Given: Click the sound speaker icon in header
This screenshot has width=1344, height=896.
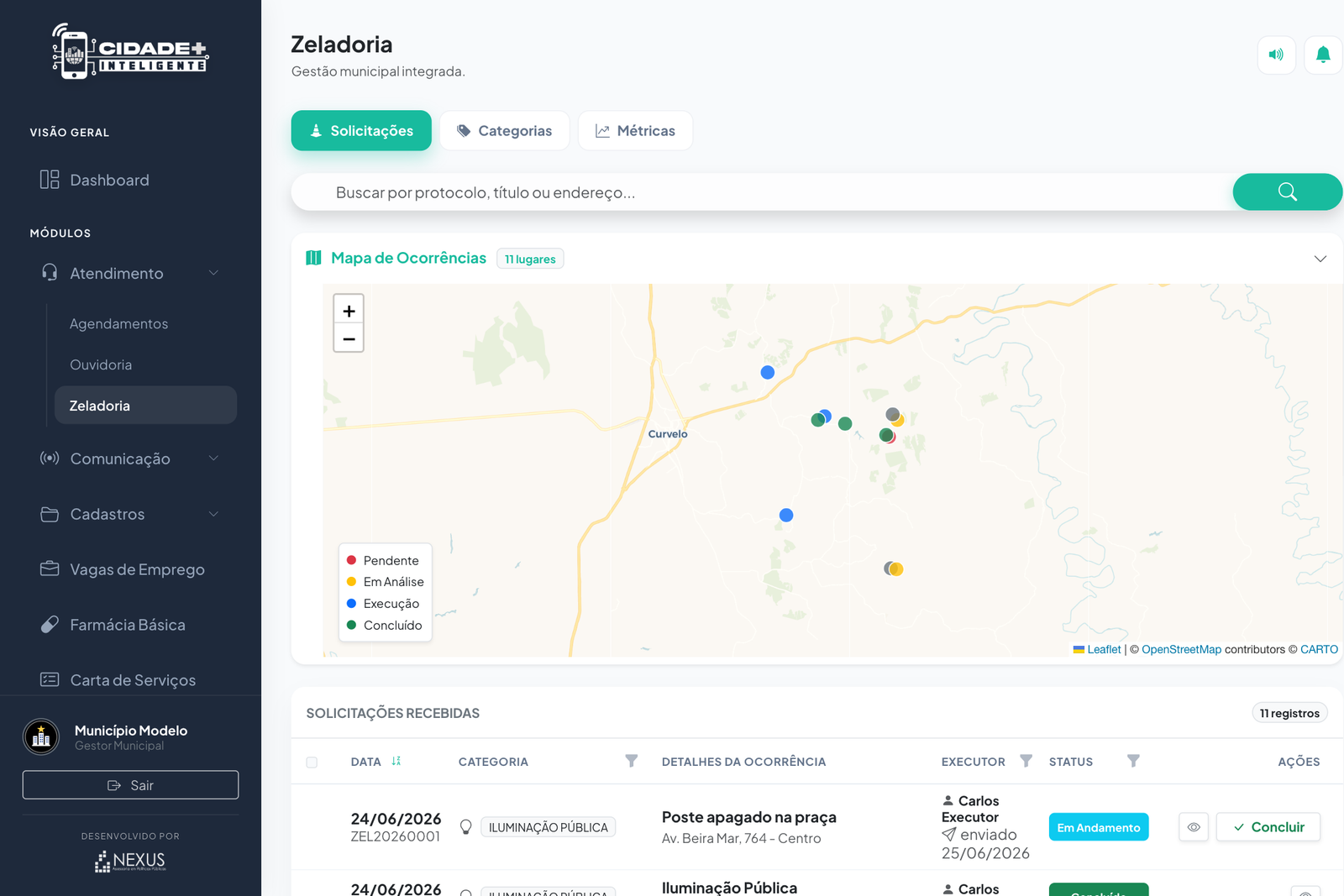Looking at the screenshot, I should point(1276,55).
